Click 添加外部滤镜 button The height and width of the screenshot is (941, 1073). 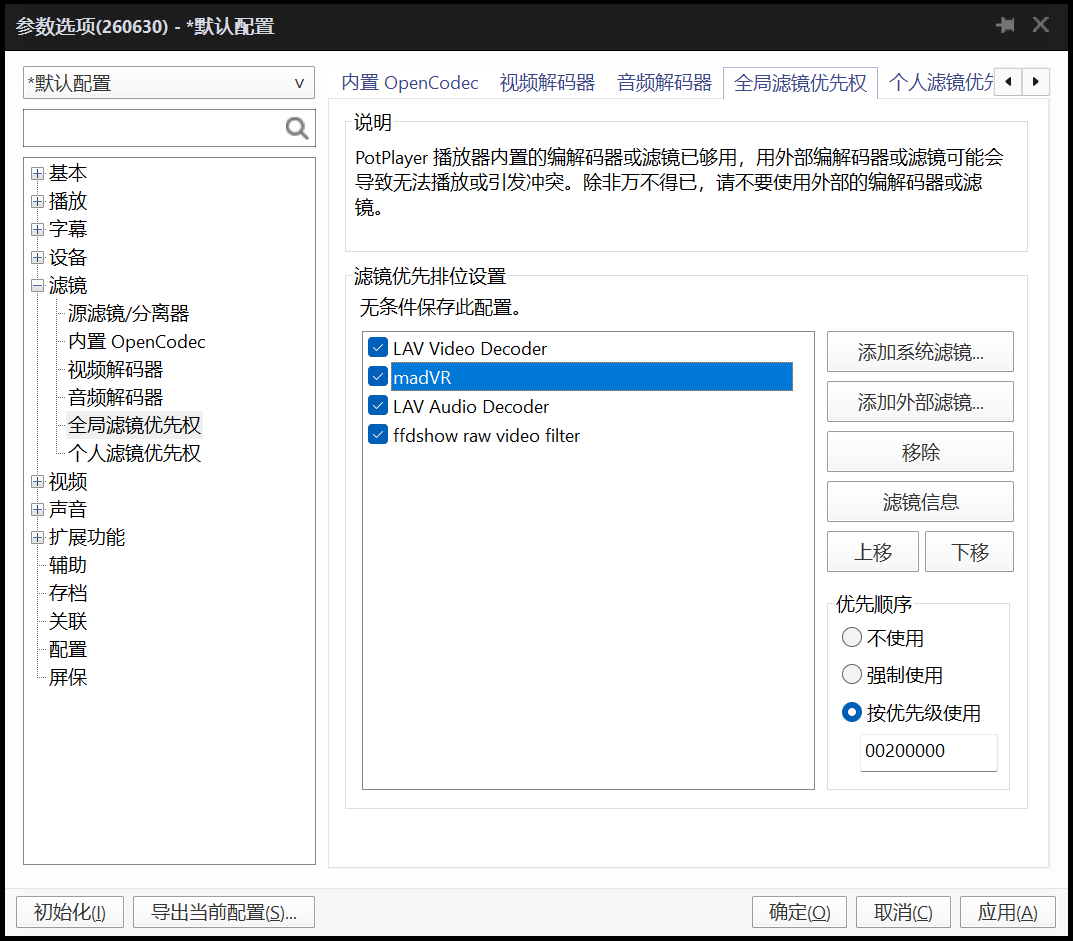[x=920, y=402]
